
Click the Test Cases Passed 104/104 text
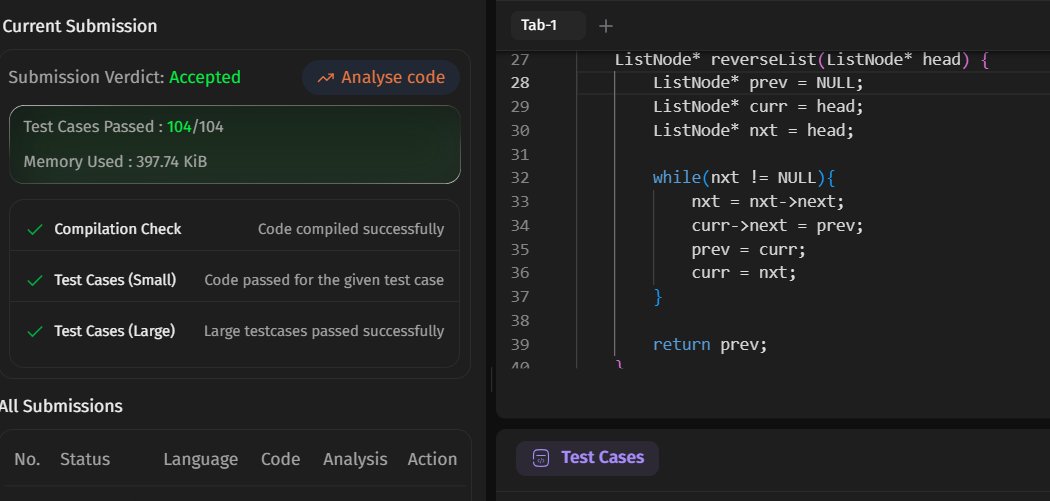(x=123, y=127)
